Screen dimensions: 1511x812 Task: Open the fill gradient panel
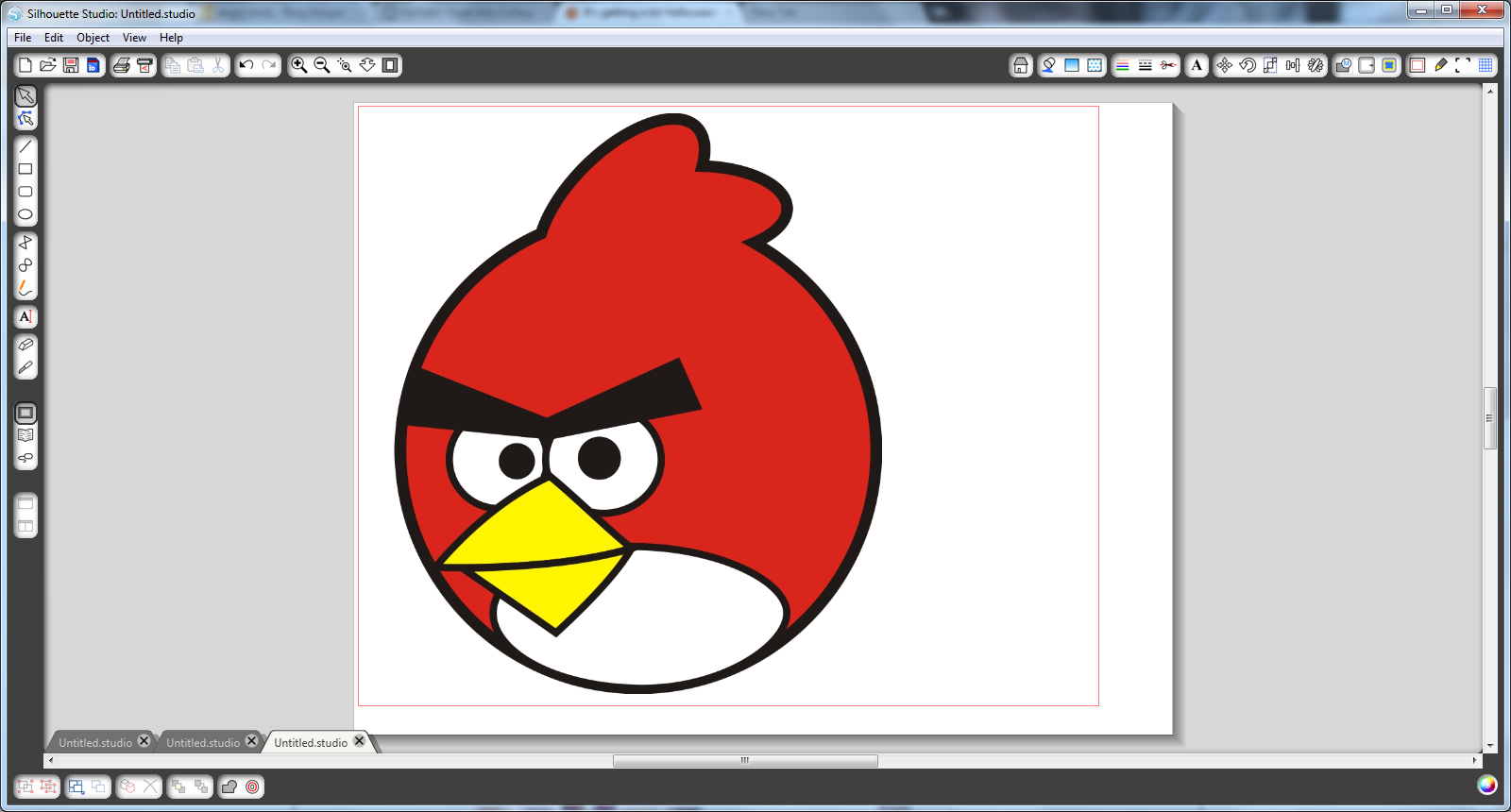pos(1072,65)
